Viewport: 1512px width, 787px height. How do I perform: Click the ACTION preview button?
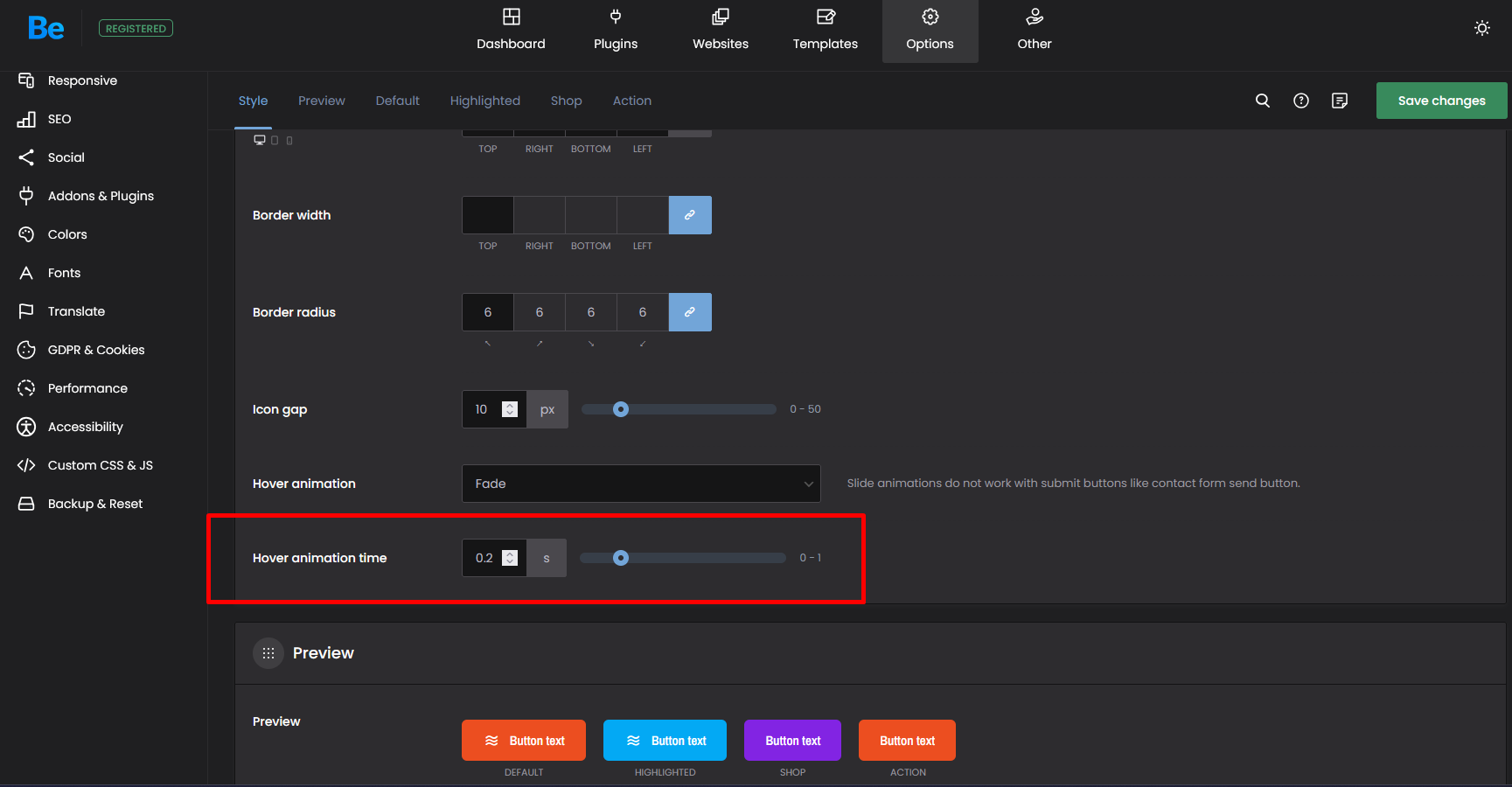(x=907, y=741)
